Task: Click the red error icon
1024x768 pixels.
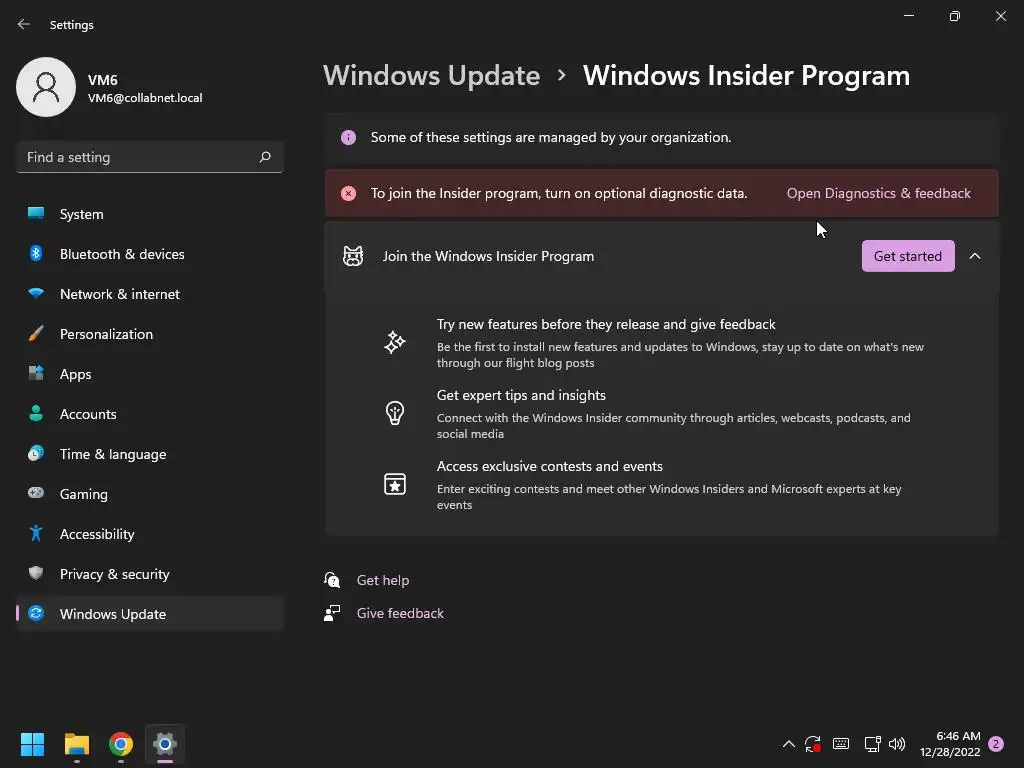Action: pos(349,193)
